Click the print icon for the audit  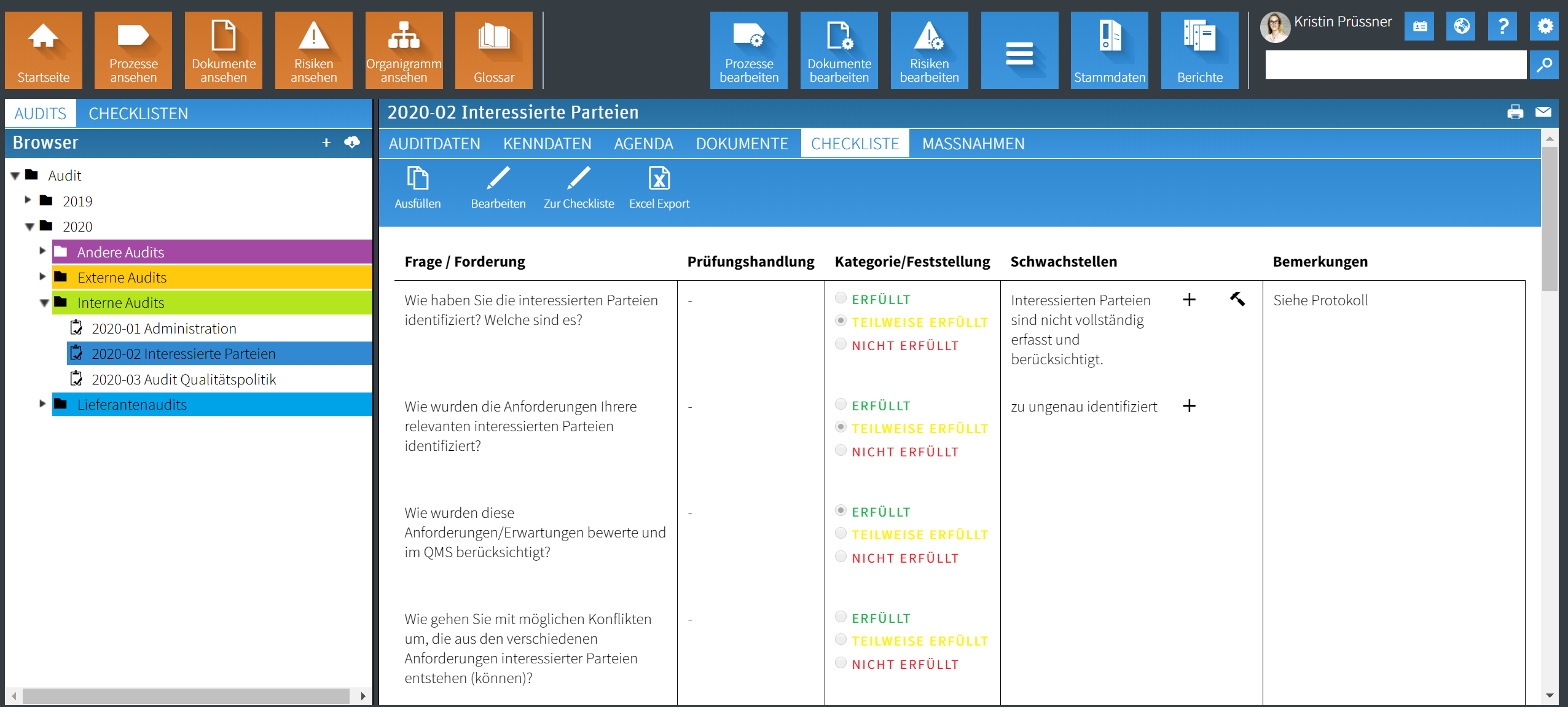[x=1516, y=112]
